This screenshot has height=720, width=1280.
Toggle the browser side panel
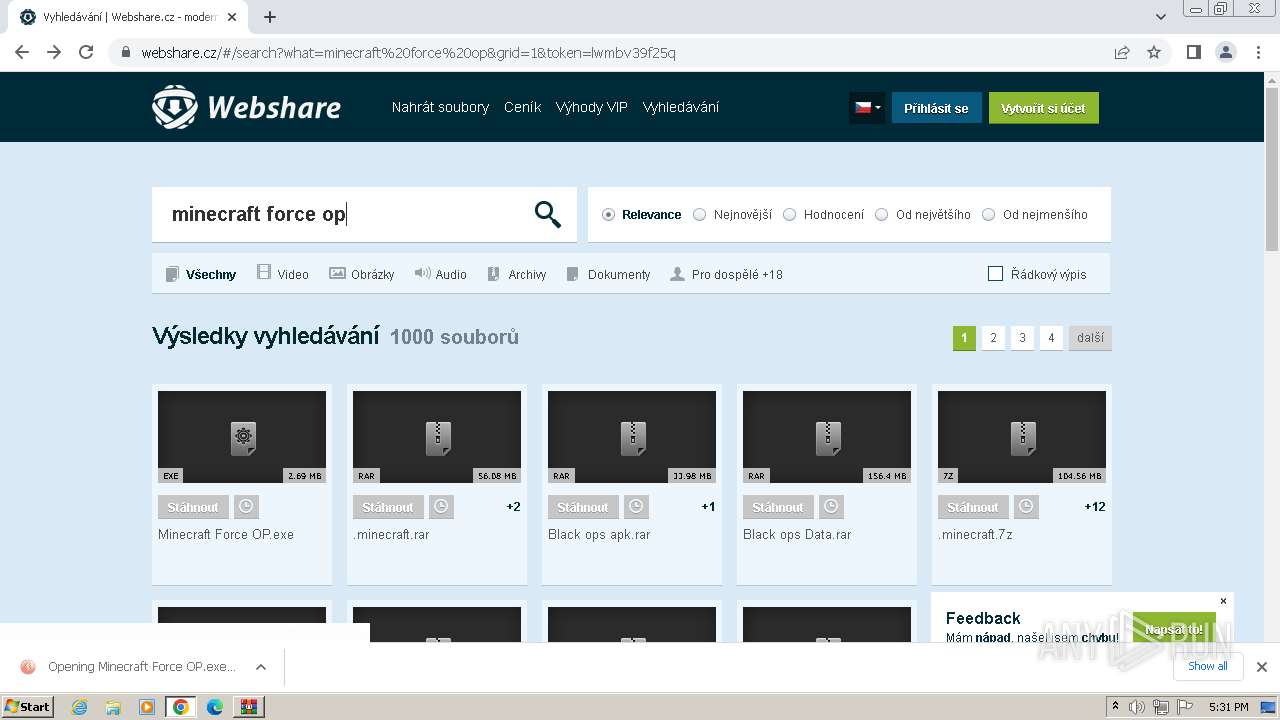tap(1193, 52)
